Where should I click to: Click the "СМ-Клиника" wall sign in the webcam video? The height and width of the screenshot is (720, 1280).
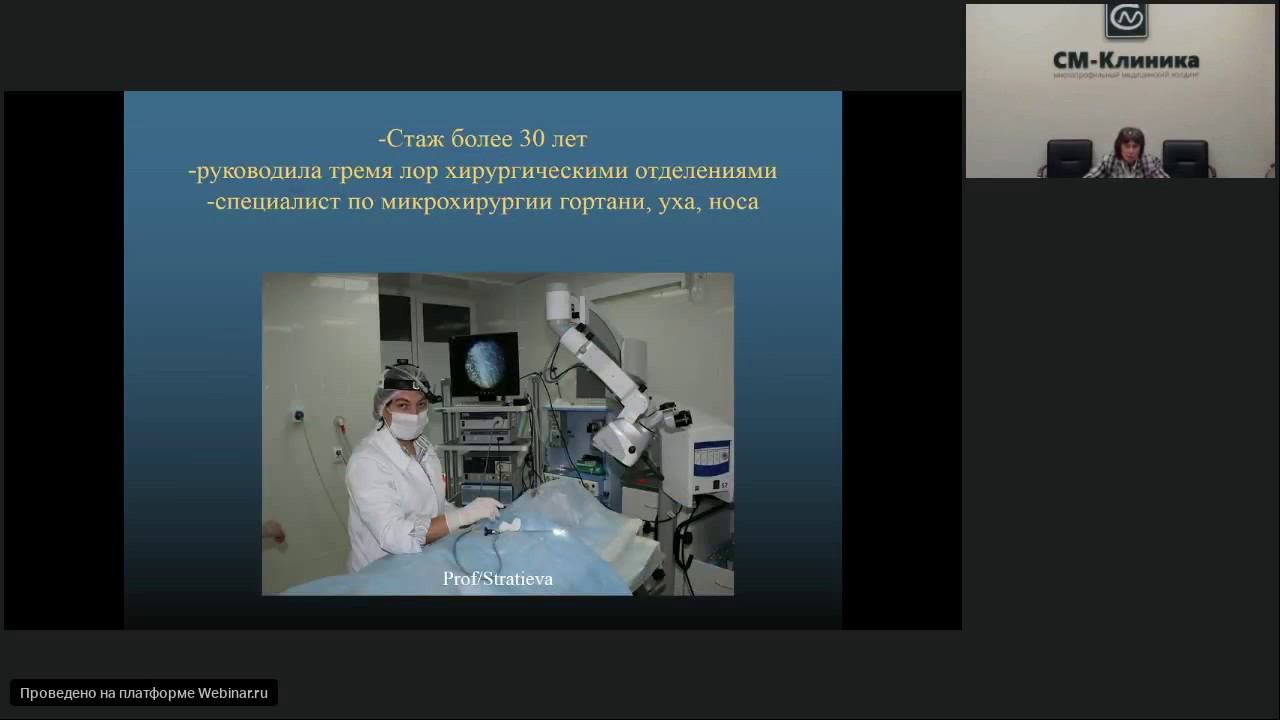(x=1126, y=61)
